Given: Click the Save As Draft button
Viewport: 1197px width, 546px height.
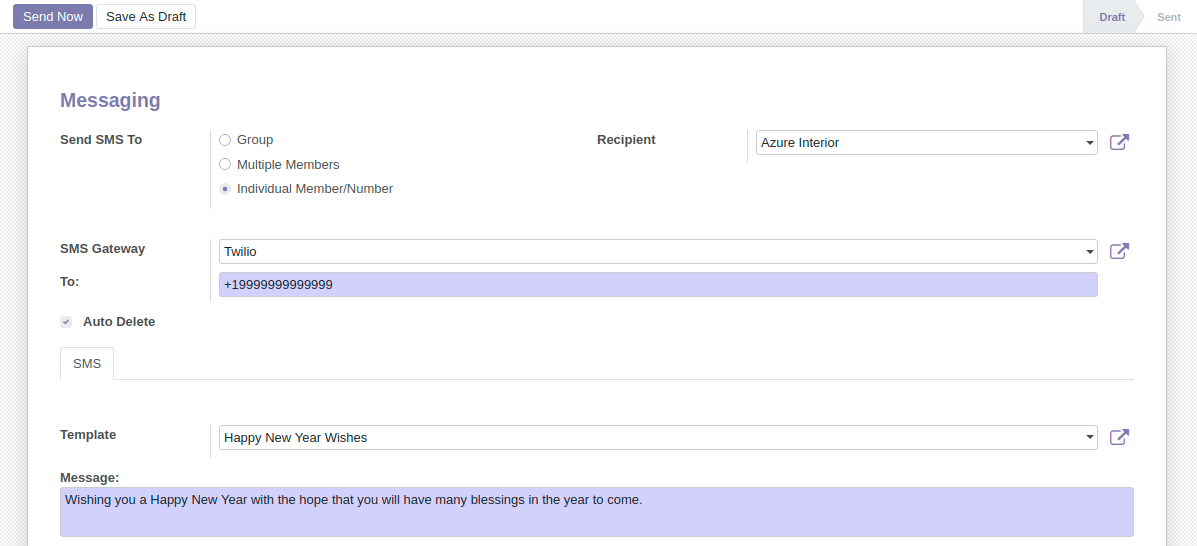Looking at the screenshot, I should (146, 17).
